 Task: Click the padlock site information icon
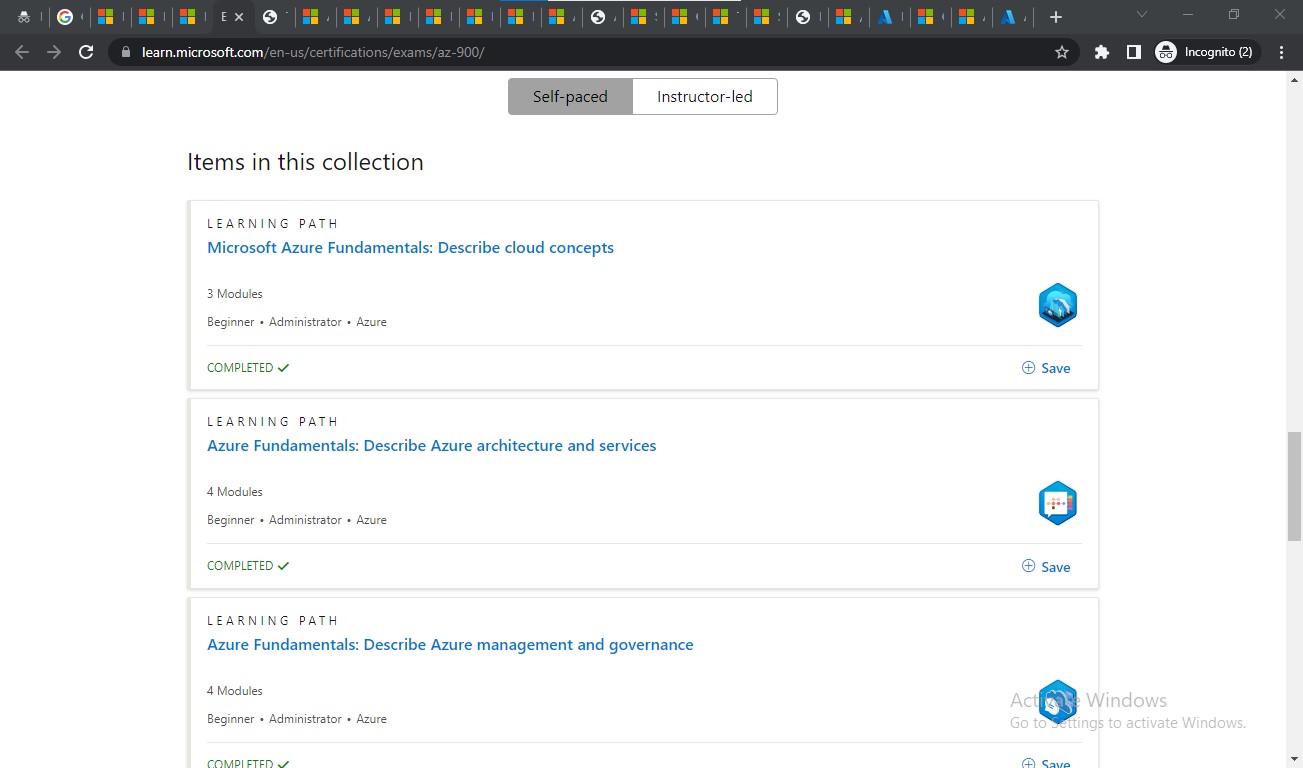coord(126,52)
